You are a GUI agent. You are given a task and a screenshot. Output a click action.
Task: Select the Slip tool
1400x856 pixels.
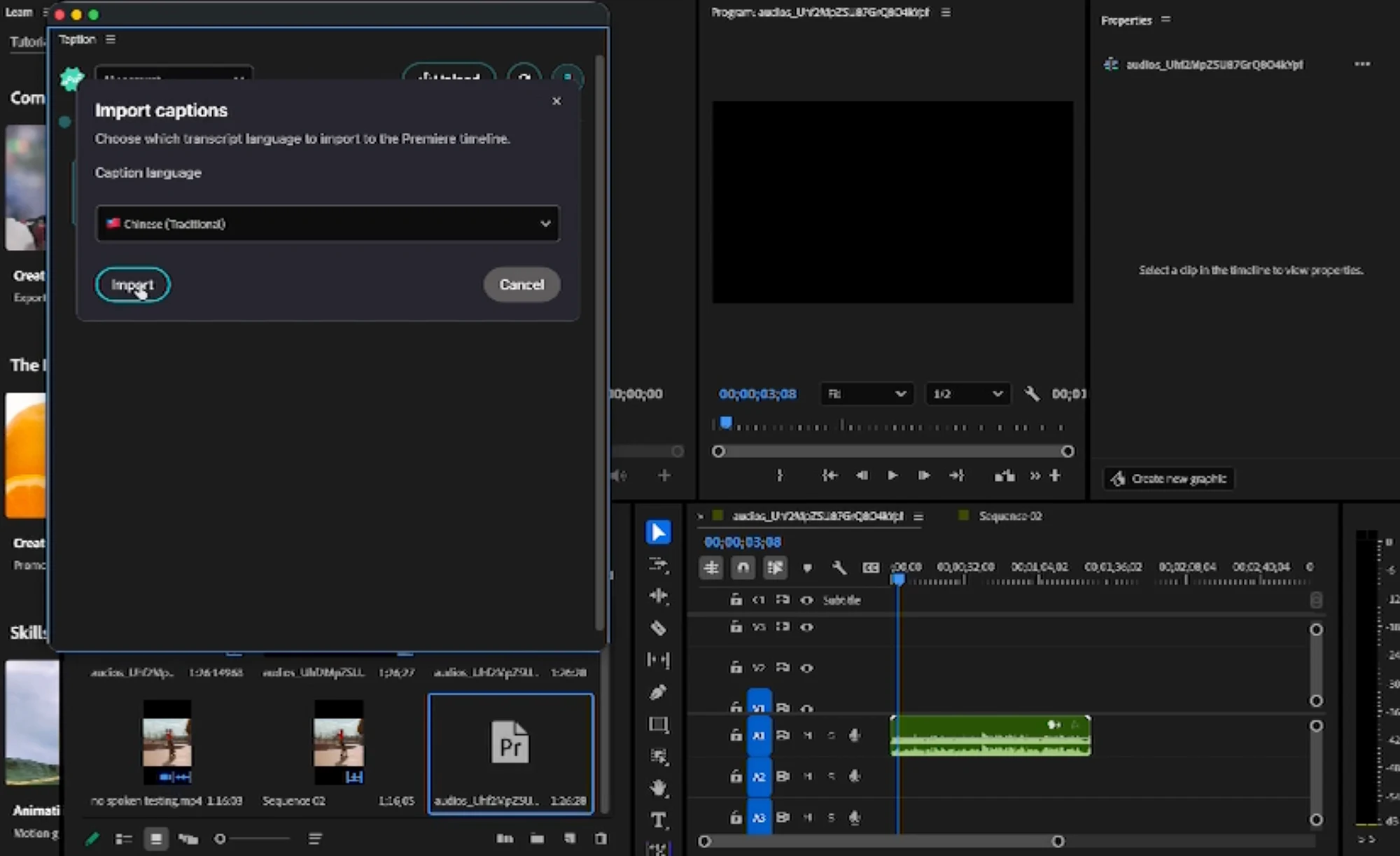pyautogui.click(x=658, y=659)
